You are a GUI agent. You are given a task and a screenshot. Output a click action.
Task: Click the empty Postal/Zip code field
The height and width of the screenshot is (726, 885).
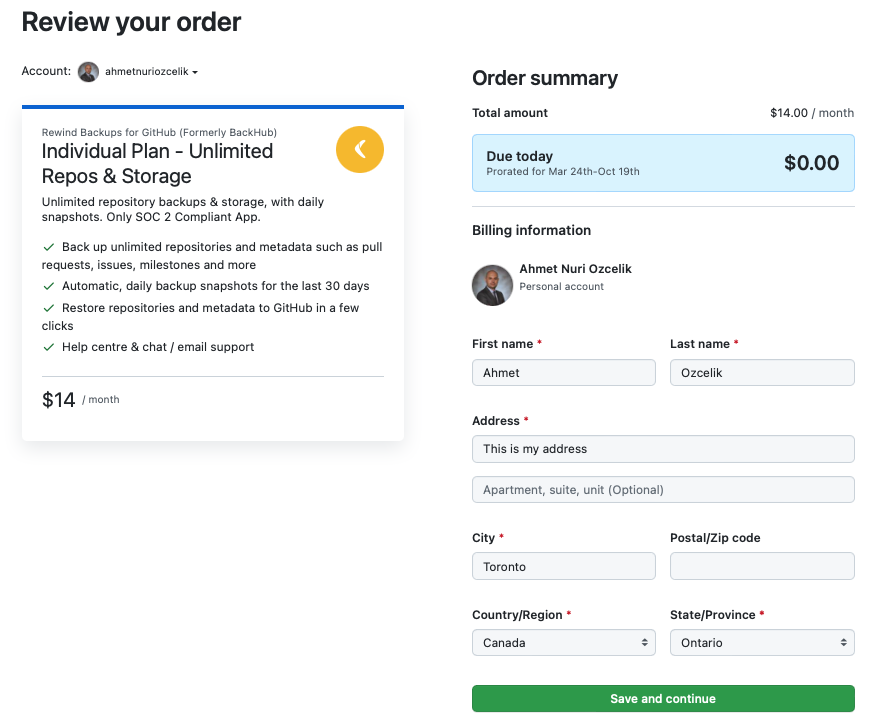pyautogui.click(x=762, y=566)
